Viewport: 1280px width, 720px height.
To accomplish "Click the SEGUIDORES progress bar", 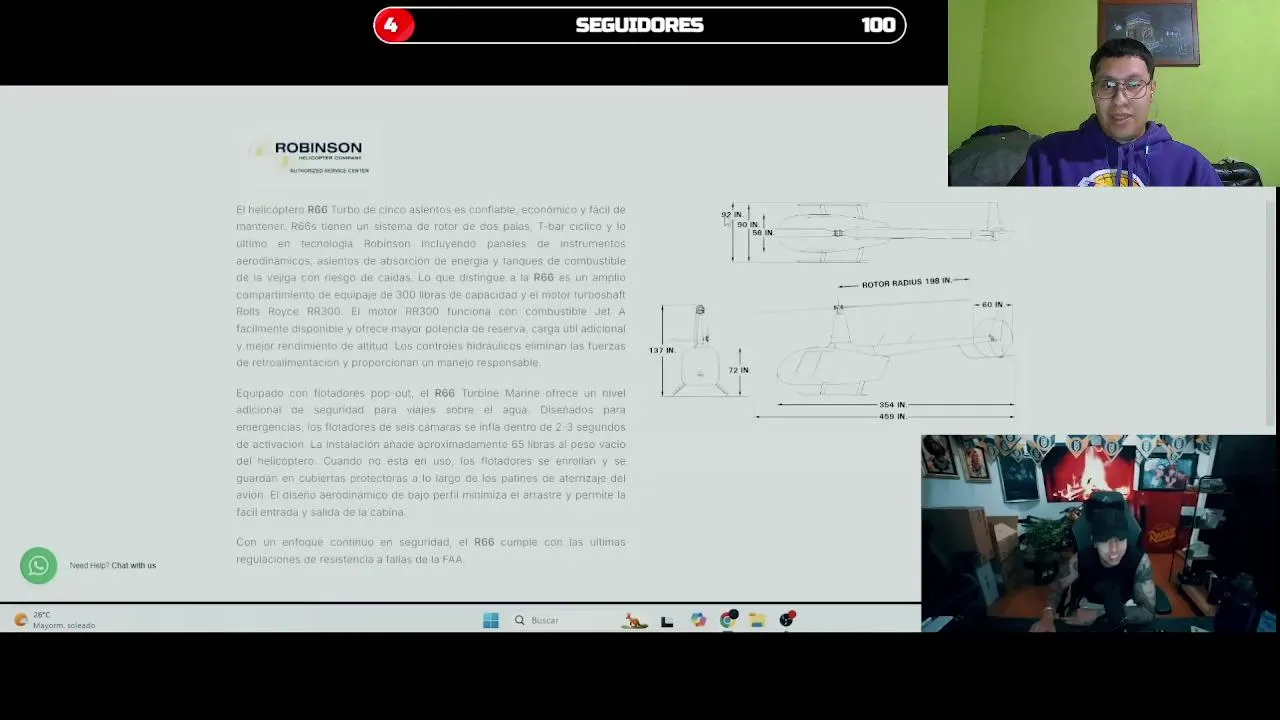I will pyautogui.click(x=640, y=25).
